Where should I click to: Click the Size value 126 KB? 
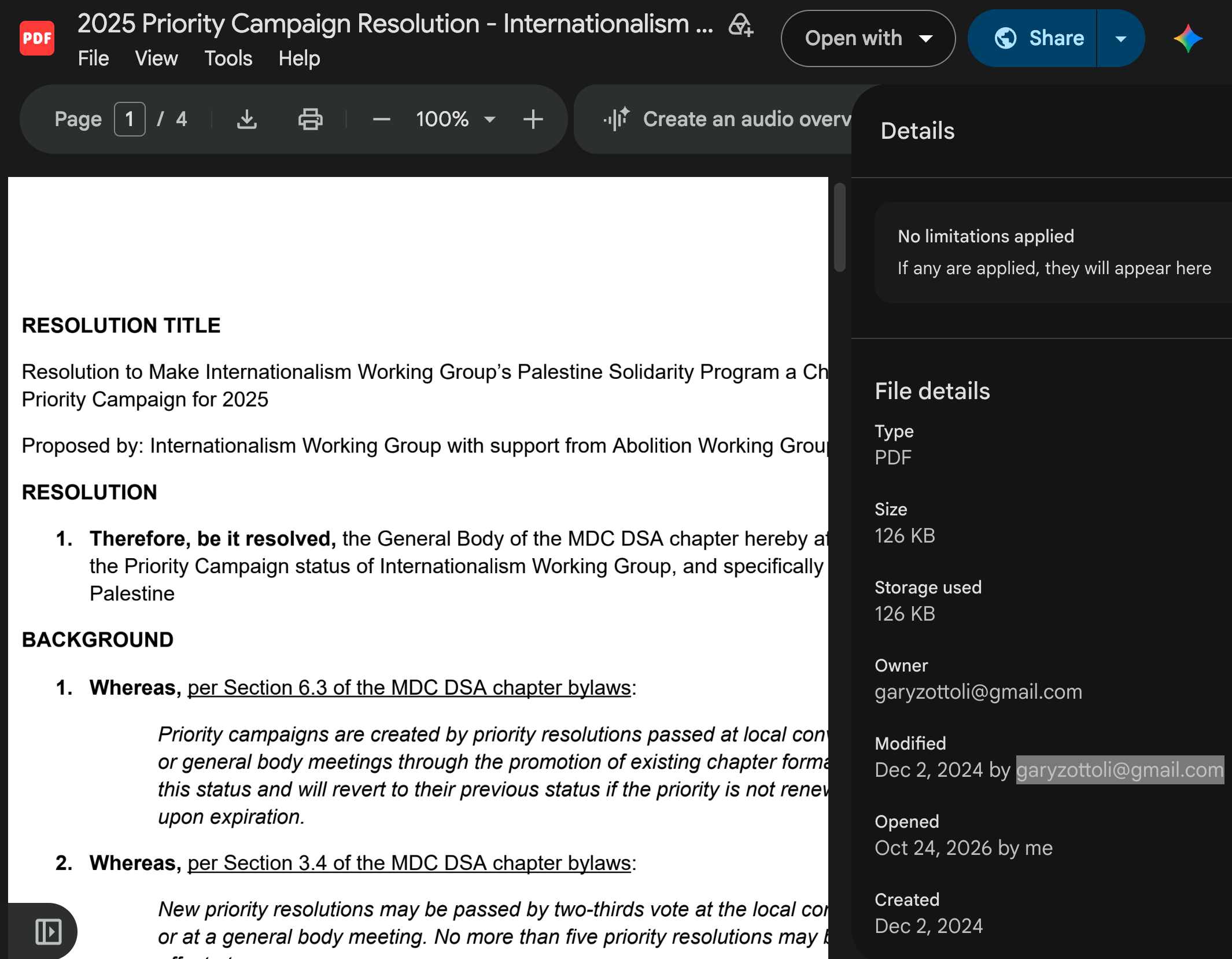[905, 536]
